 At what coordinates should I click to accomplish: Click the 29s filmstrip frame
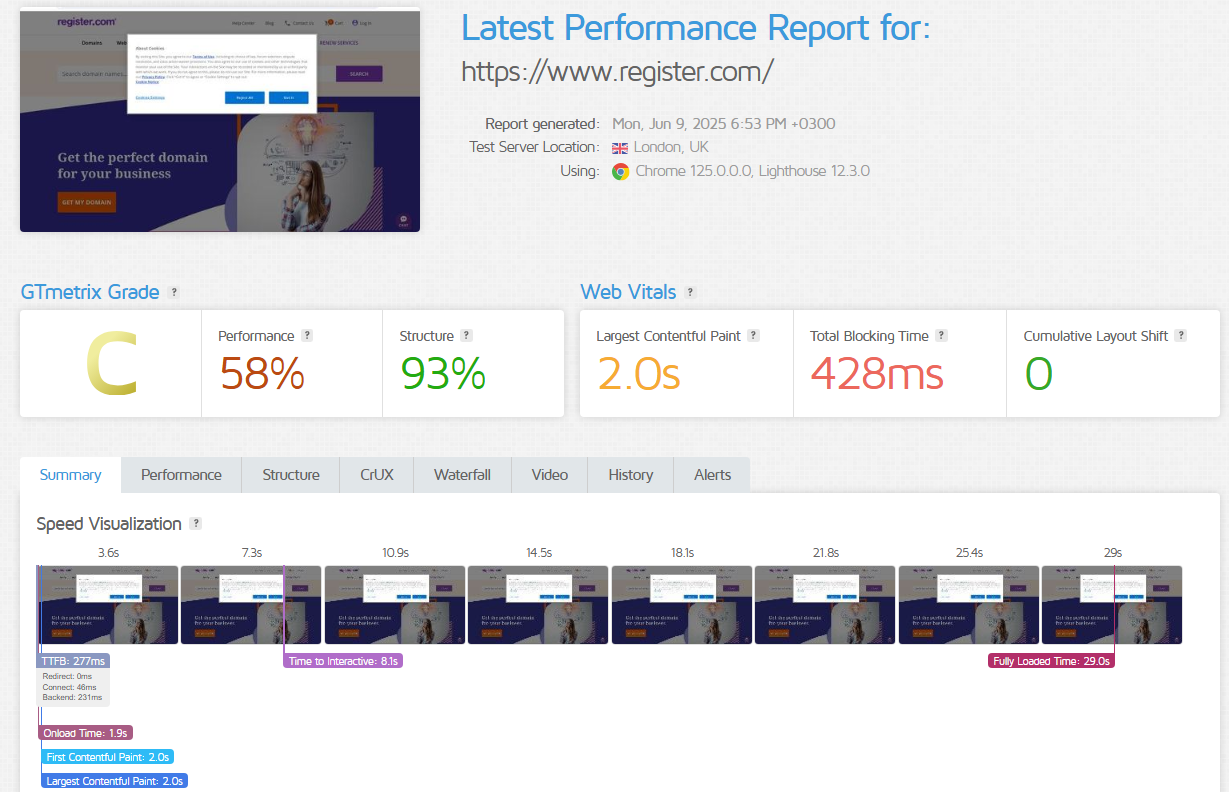tap(1112, 604)
